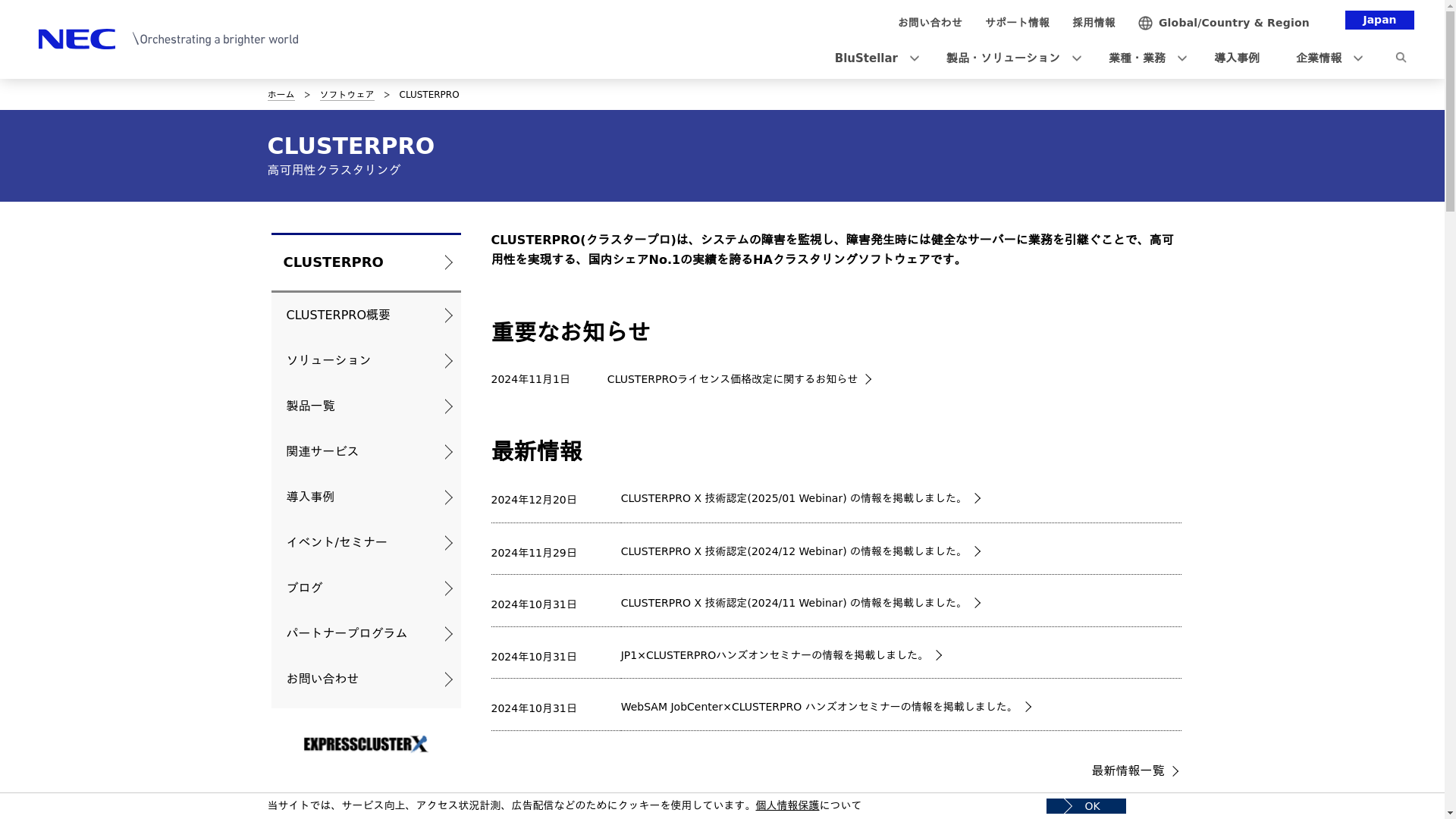
Task: Click arrow next to CLUSTERPRO sidebar heading
Action: [x=448, y=262]
